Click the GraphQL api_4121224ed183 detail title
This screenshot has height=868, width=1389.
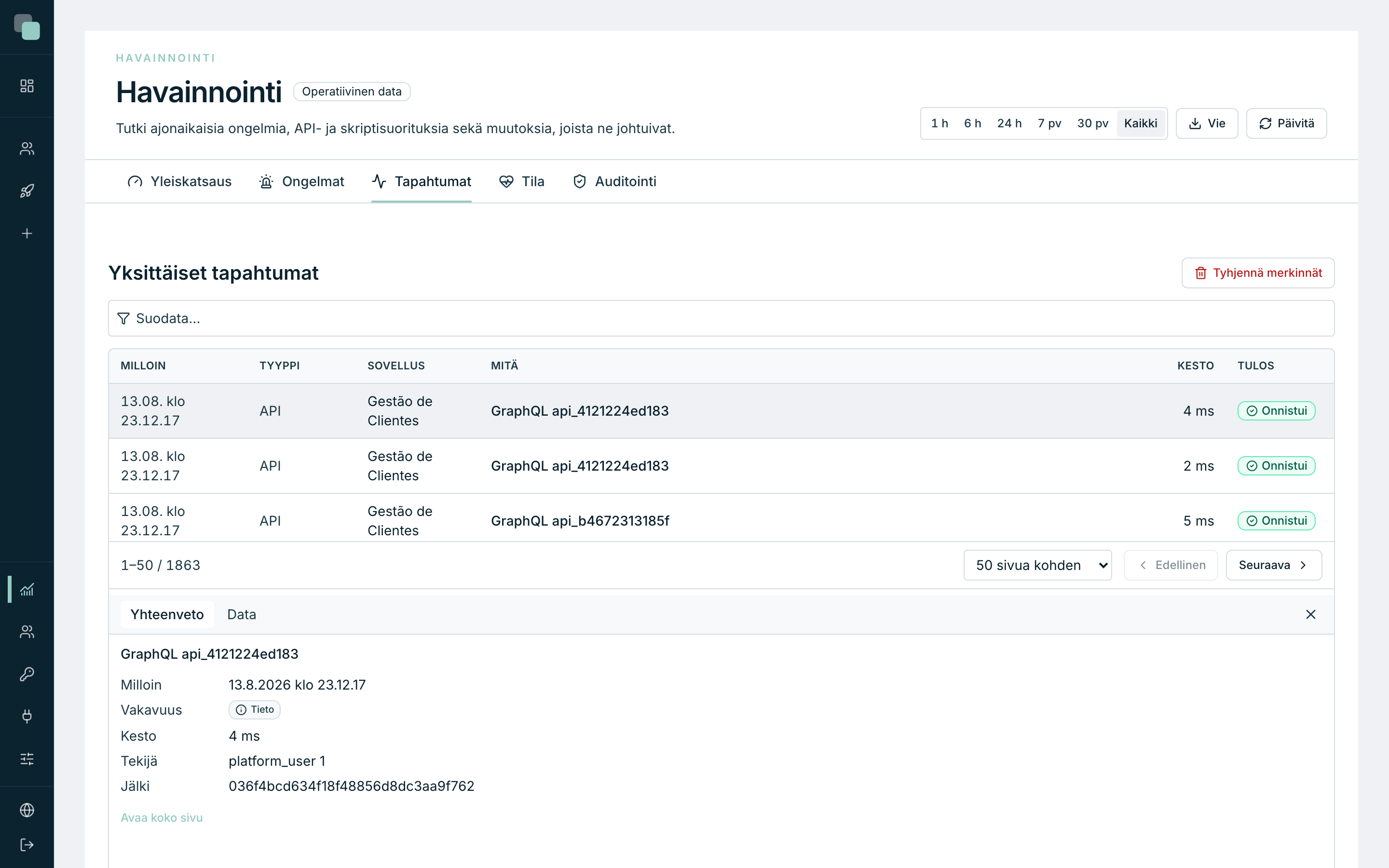point(209,654)
